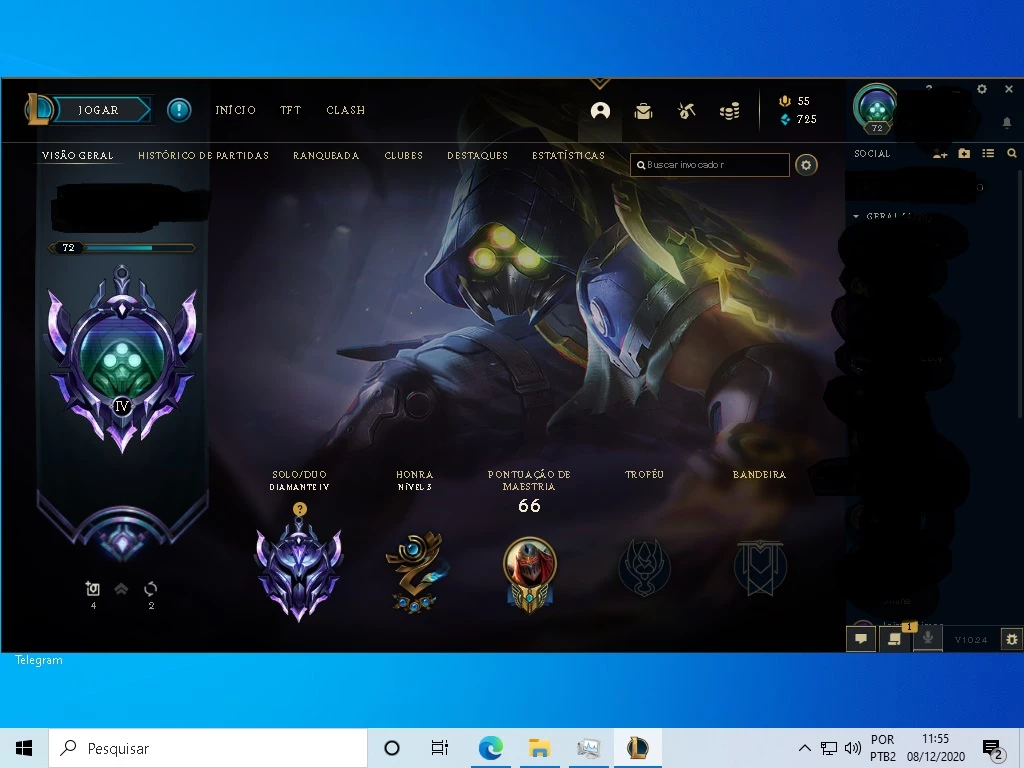Open the CLUBES tab
Screen dimensions: 1024x768
(x=404, y=155)
